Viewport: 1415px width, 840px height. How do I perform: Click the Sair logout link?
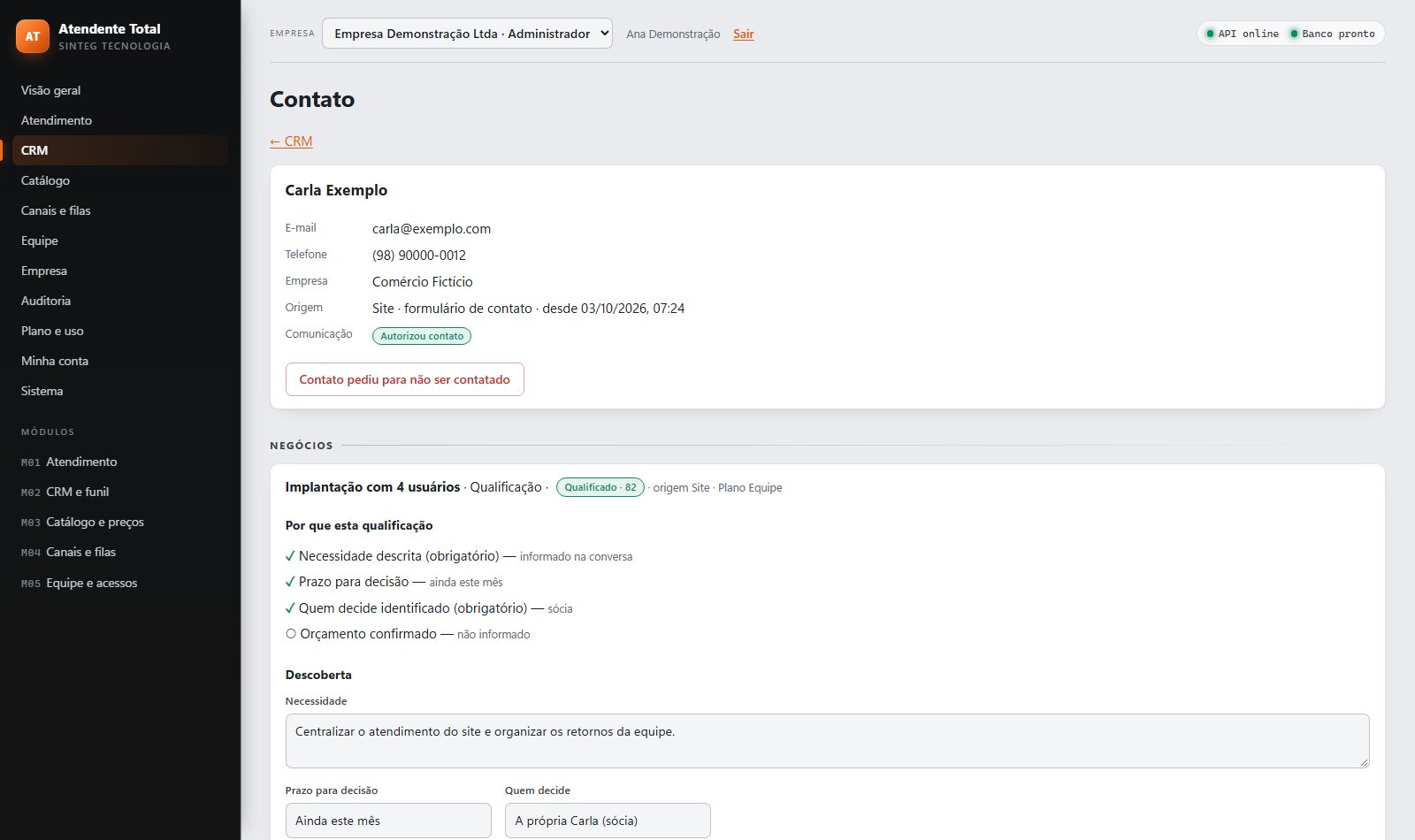coord(744,34)
